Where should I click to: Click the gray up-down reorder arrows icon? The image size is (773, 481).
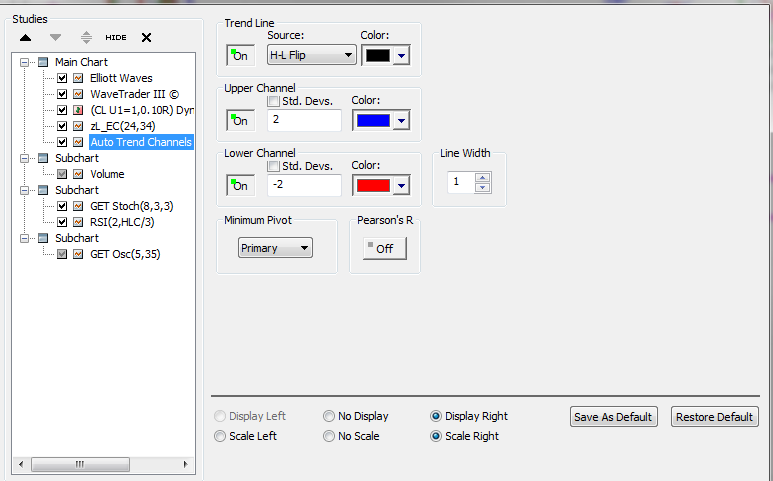[x=86, y=37]
